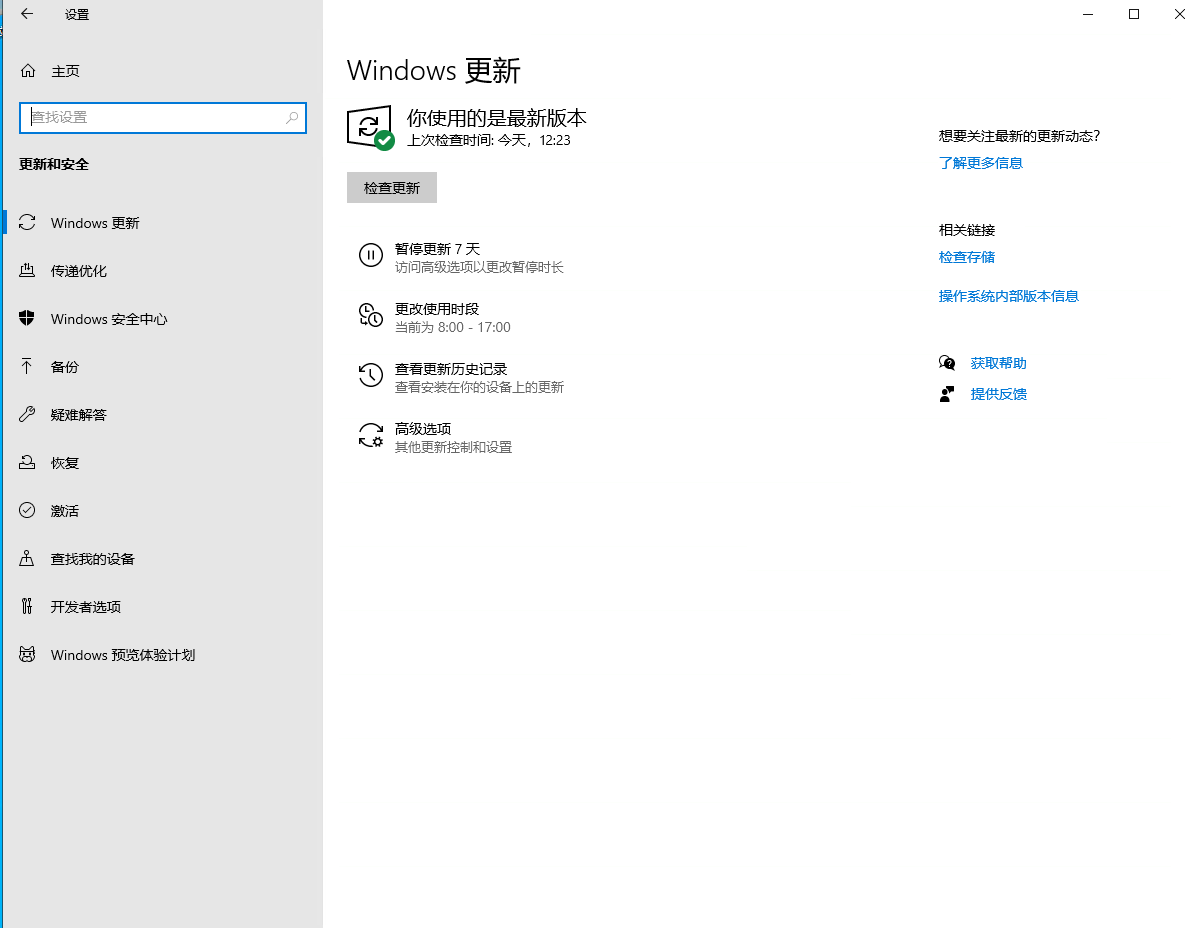
Task: Click the 想要关注最新的更新动态? text
Action: pyautogui.click(x=1020, y=136)
